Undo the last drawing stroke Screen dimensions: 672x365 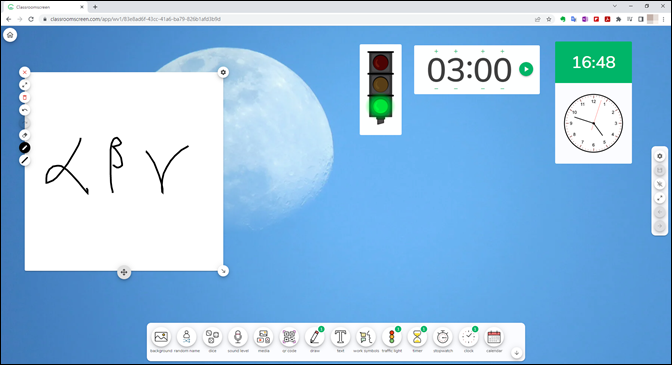pyautogui.click(x=25, y=110)
